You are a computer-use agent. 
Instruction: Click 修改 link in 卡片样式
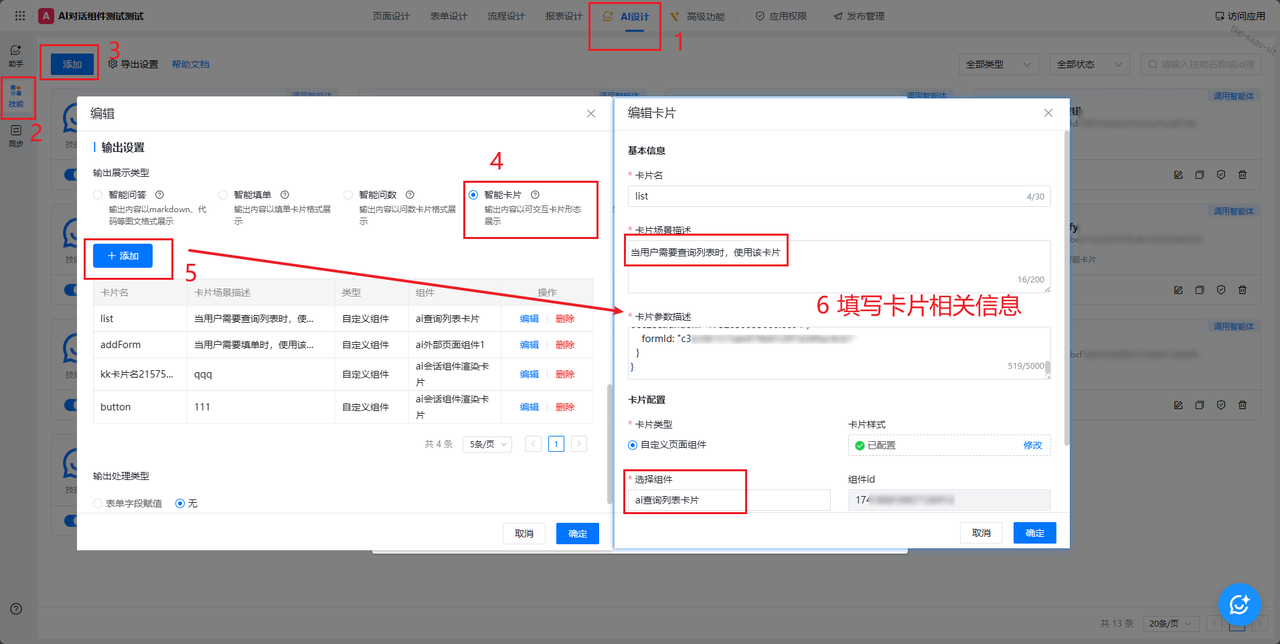(x=1032, y=445)
